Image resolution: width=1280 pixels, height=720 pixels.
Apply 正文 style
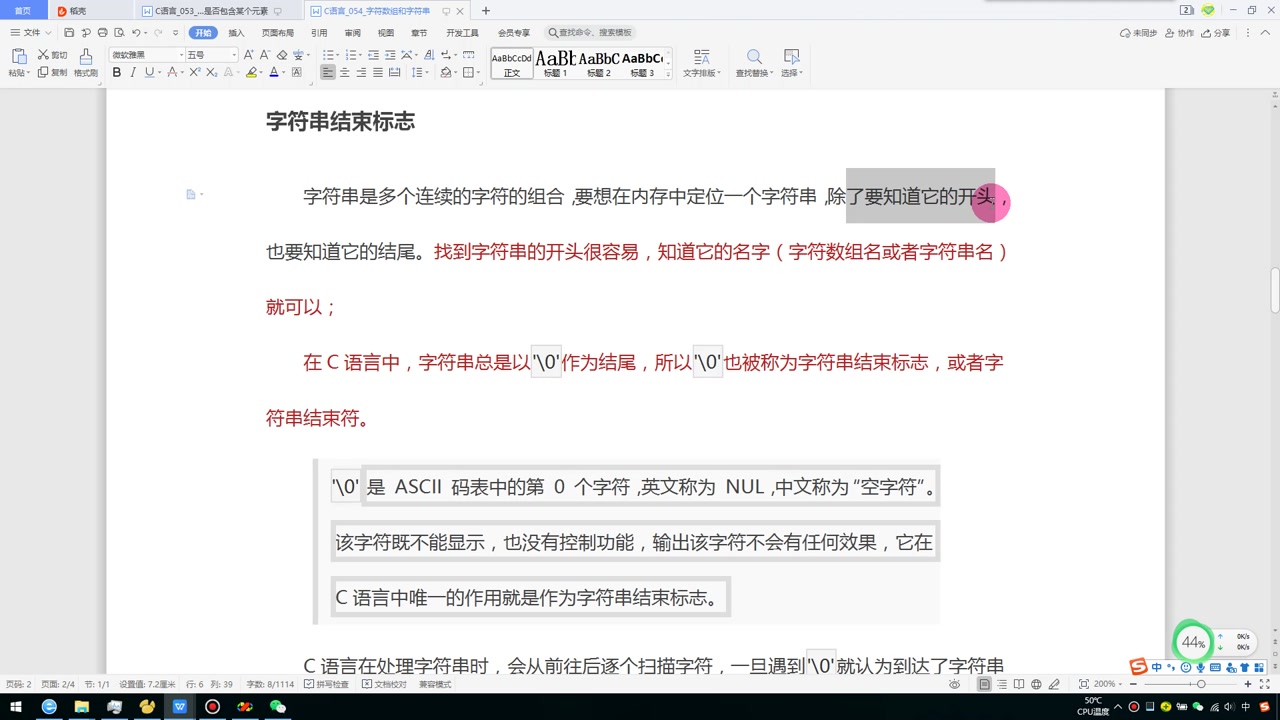click(512, 64)
